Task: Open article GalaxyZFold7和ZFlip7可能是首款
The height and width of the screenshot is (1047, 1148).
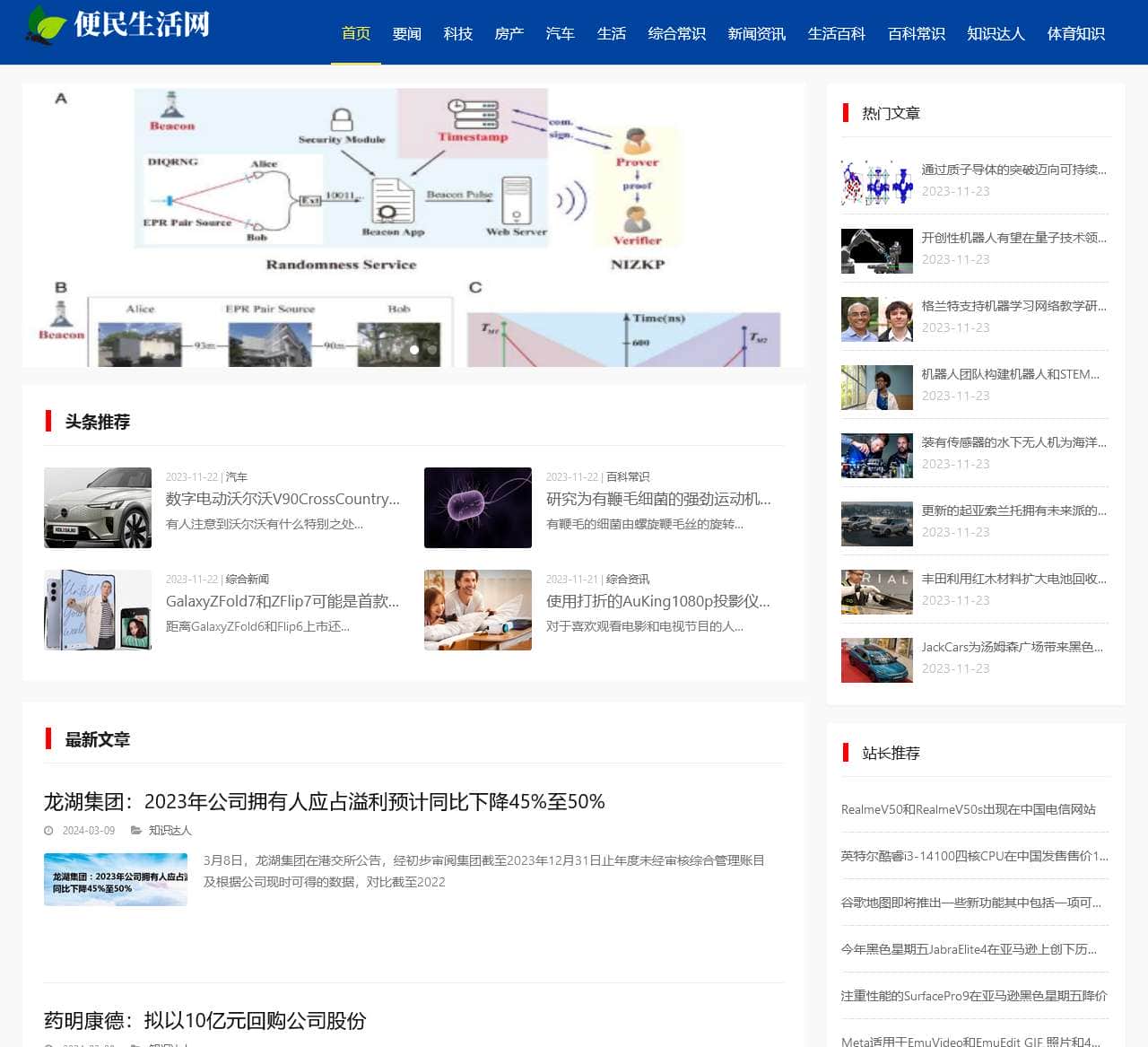Action: click(x=283, y=601)
